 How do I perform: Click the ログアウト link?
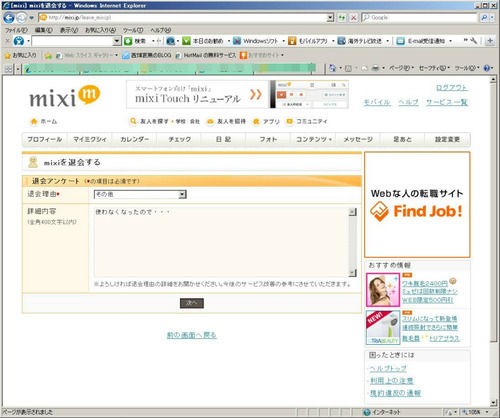[x=452, y=88]
